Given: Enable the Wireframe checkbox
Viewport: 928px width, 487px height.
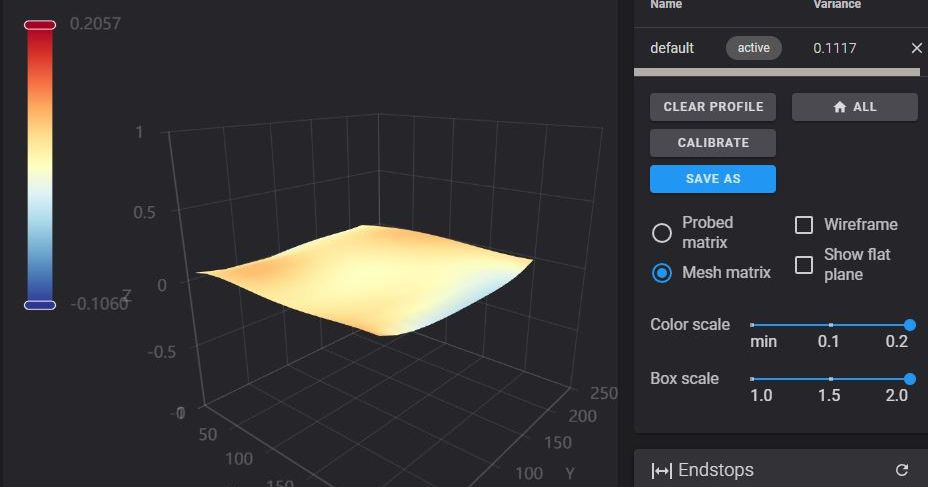Looking at the screenshot, I should (x=804, y=225).
